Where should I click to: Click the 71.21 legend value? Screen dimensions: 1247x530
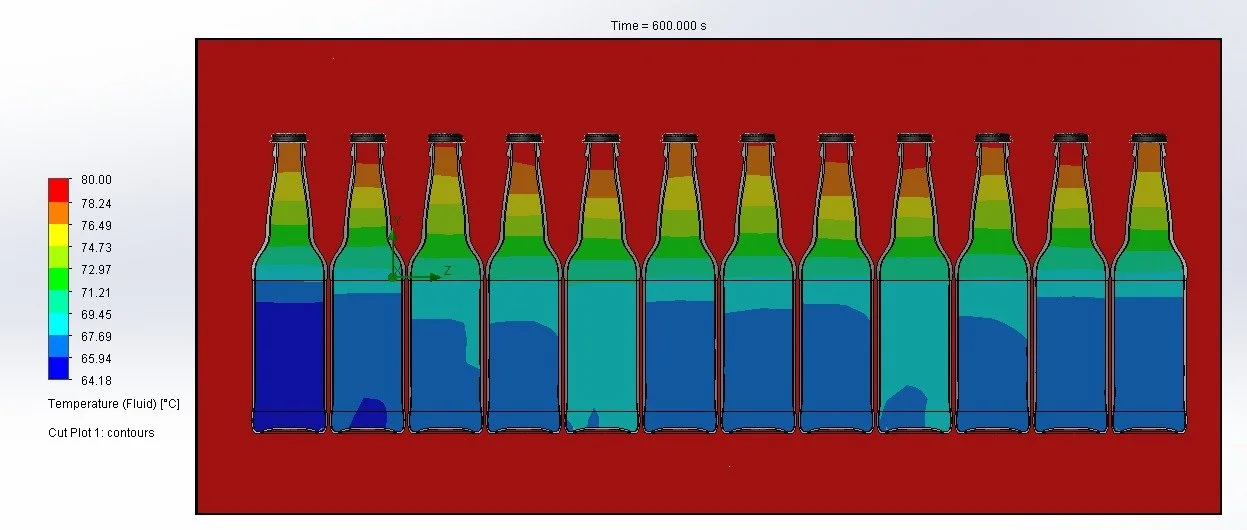click(98, 292)
